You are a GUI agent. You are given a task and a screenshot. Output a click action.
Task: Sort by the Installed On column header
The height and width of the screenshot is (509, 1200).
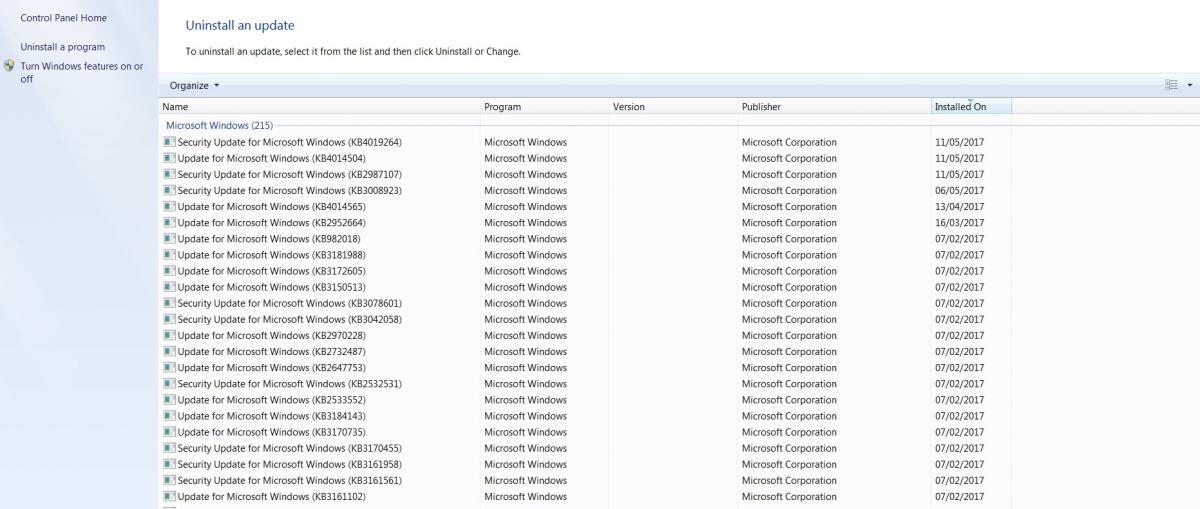[x=971, y=106]
